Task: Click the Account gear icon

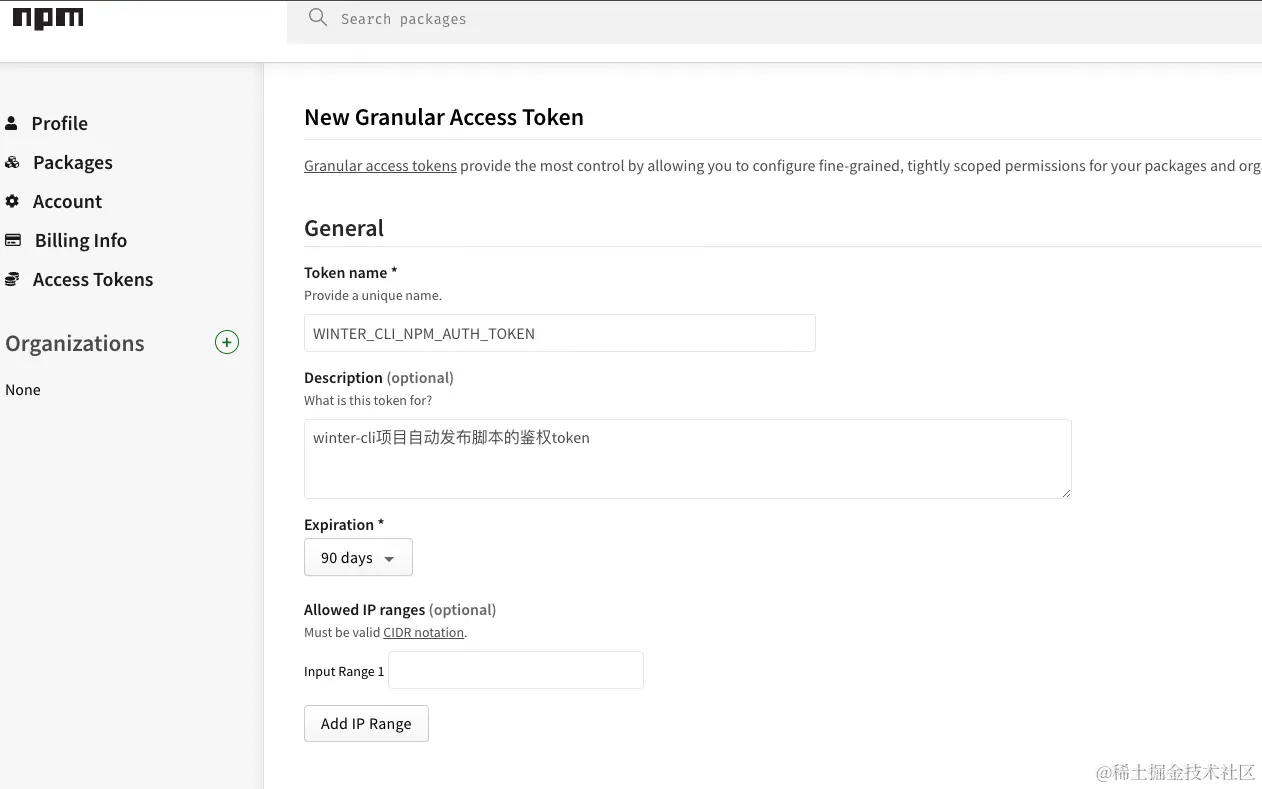Action: 12,201
